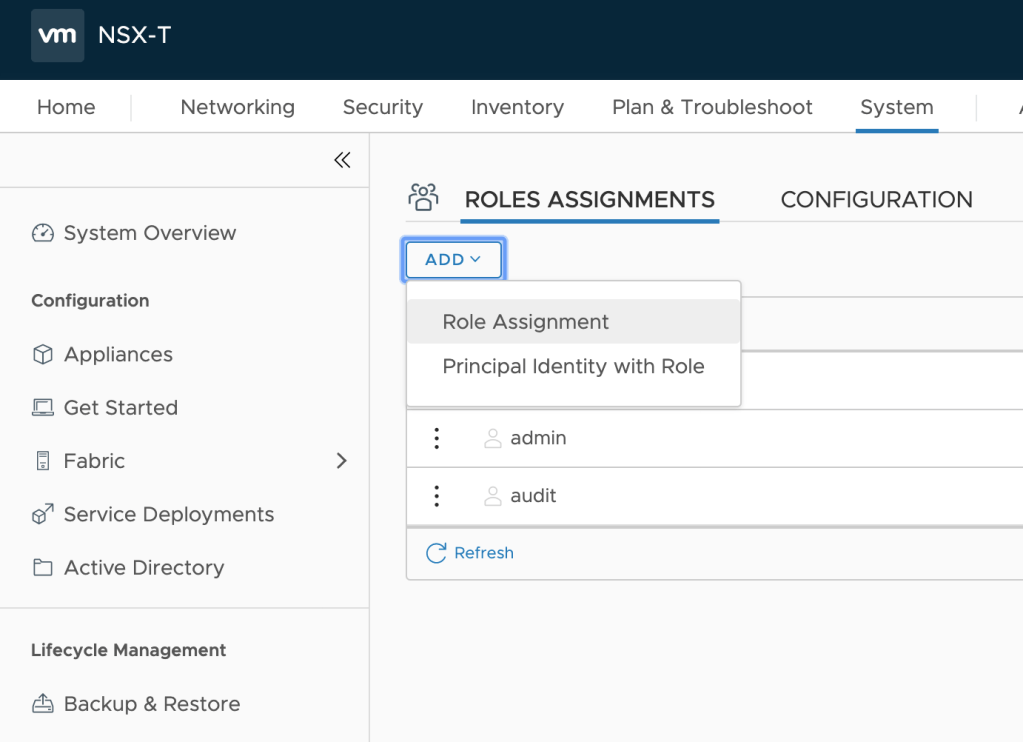Click the System Overview gauge icon

42,233
